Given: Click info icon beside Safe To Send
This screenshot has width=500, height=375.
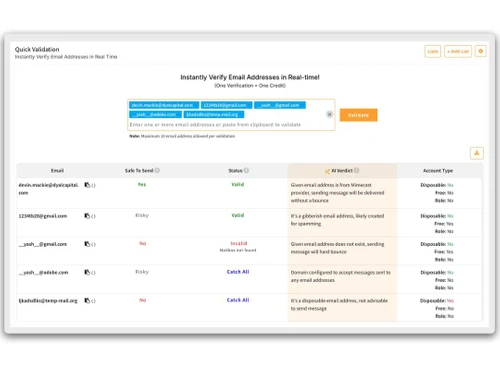Looking at the screenshot, I should click(157, 170).
